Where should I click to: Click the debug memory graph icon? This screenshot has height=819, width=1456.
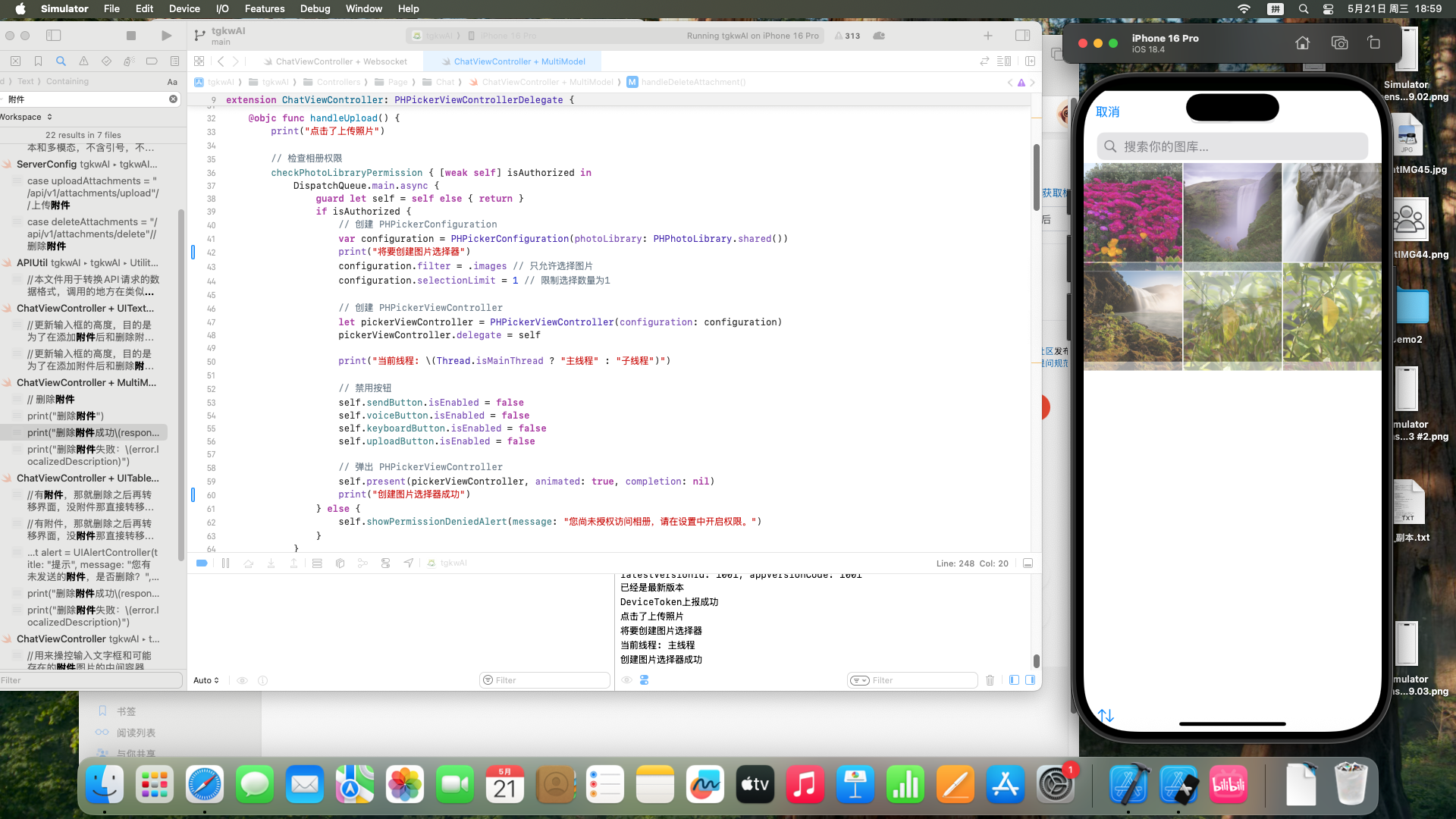point(362,563)
